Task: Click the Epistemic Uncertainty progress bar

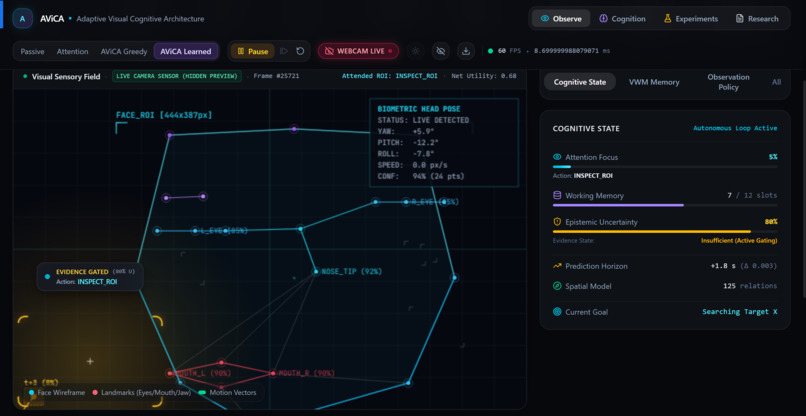Action: click(665, 232)
